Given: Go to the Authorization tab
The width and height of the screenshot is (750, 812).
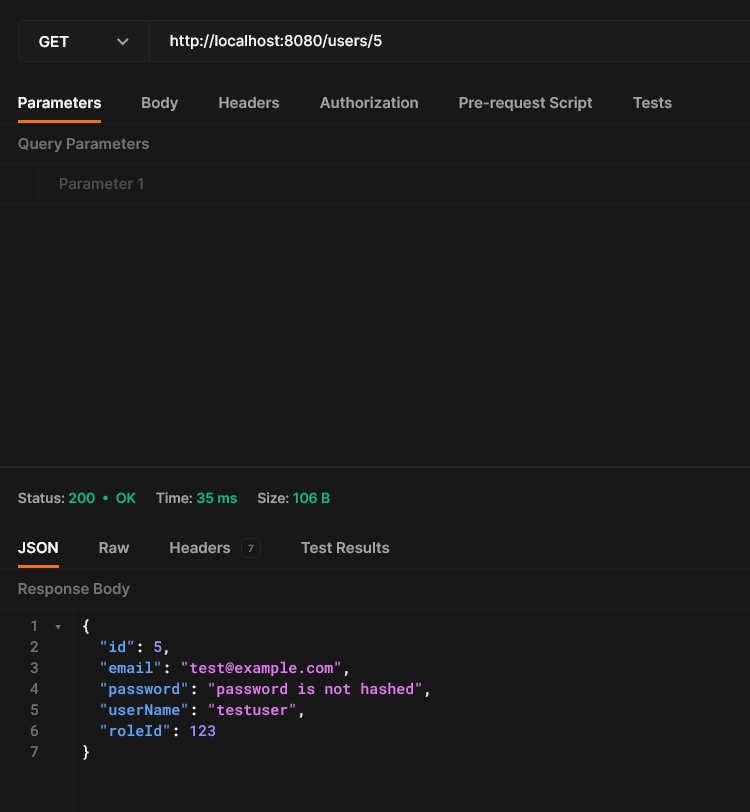Looking at the screenshot, I should pyautogui.click(x=369, y=103).
